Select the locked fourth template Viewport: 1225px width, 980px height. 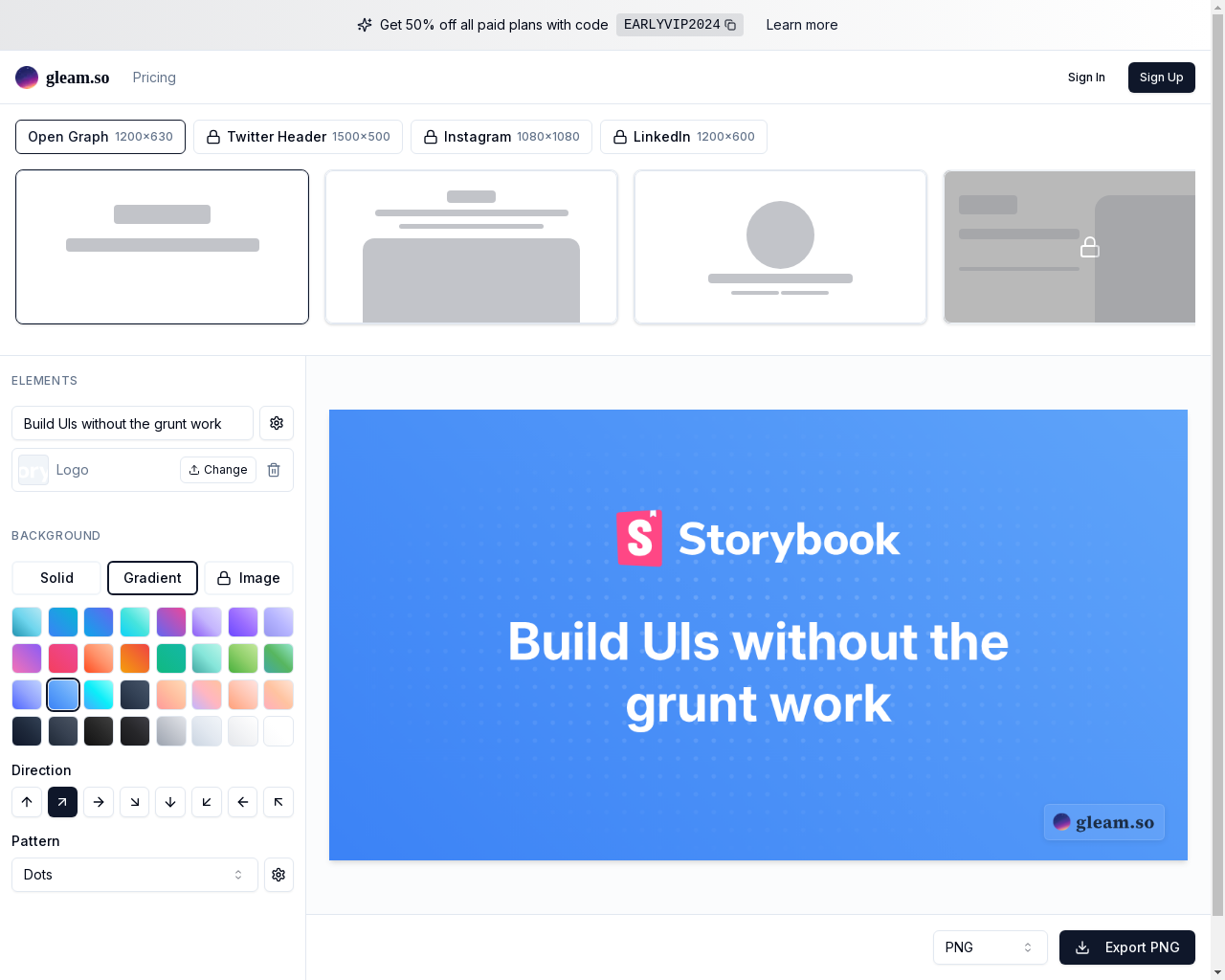(x=1070, y=247)
